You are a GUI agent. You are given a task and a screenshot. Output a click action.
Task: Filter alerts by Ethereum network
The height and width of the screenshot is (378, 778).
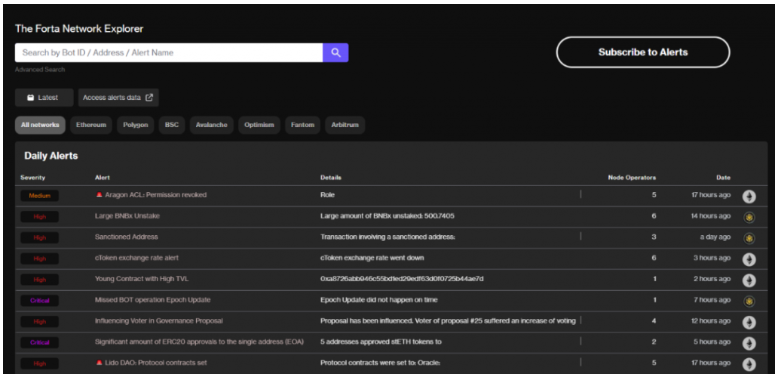tap(91, 125)
